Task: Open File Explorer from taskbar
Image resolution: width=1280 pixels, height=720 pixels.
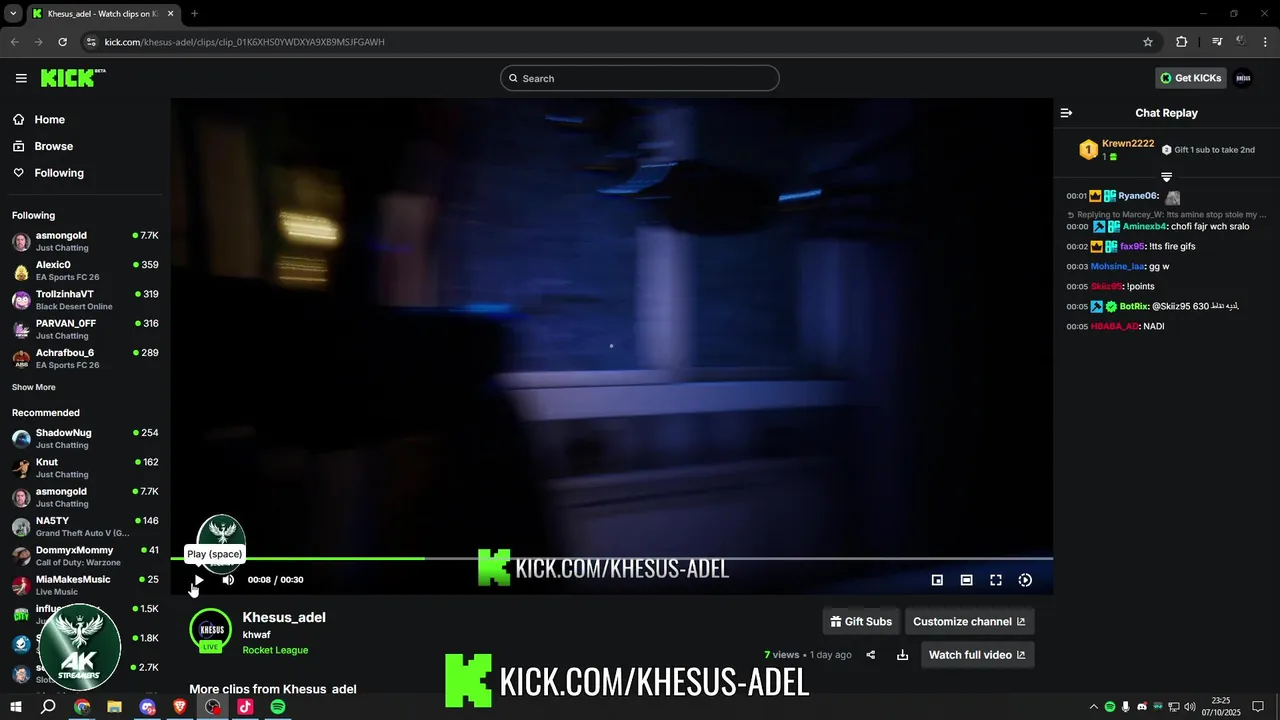Action: 114,707
